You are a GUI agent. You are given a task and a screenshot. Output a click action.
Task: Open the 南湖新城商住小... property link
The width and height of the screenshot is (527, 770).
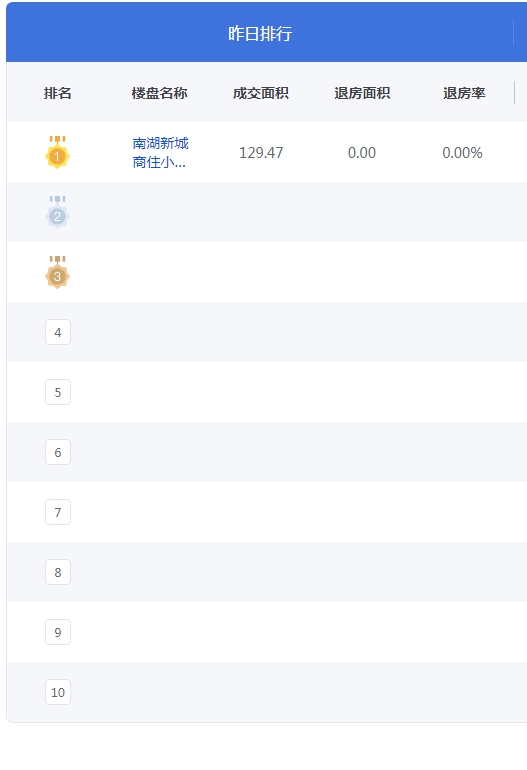tap(160, 152)
